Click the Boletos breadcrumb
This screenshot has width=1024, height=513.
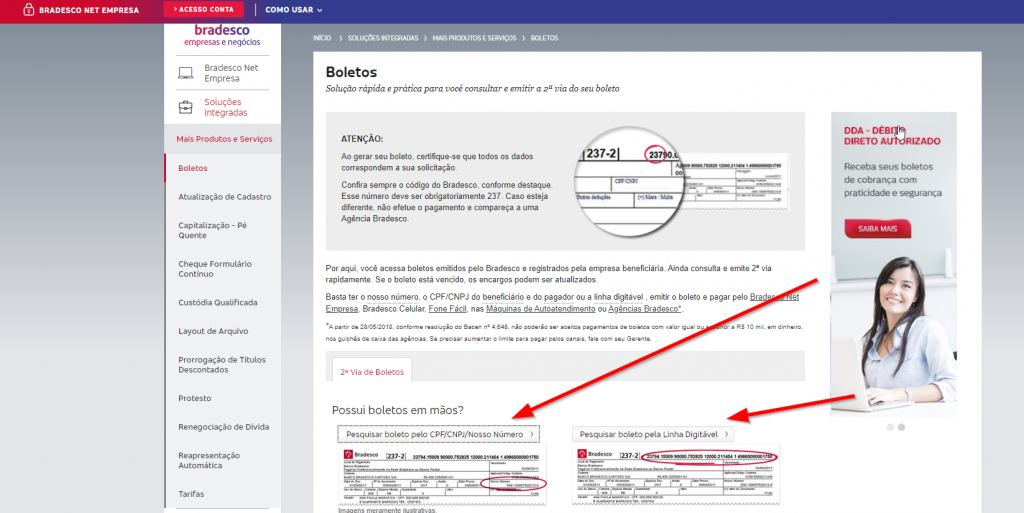(545, 38)
